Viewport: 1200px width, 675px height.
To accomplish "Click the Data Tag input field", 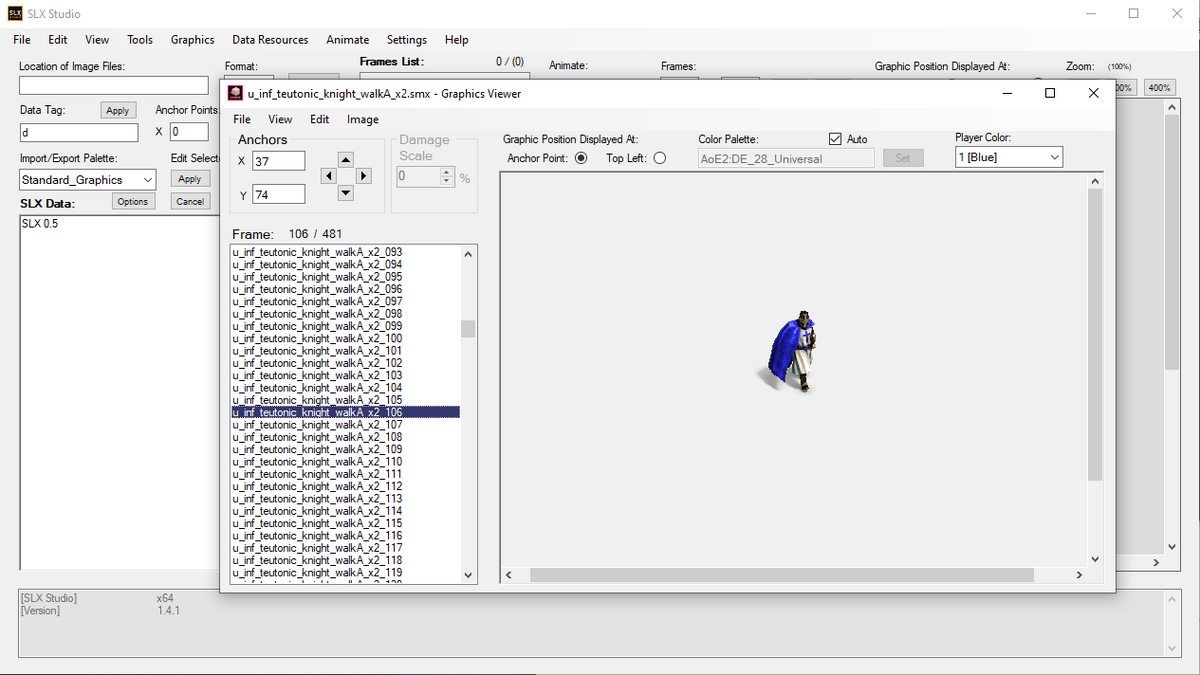I will (79, 132).
